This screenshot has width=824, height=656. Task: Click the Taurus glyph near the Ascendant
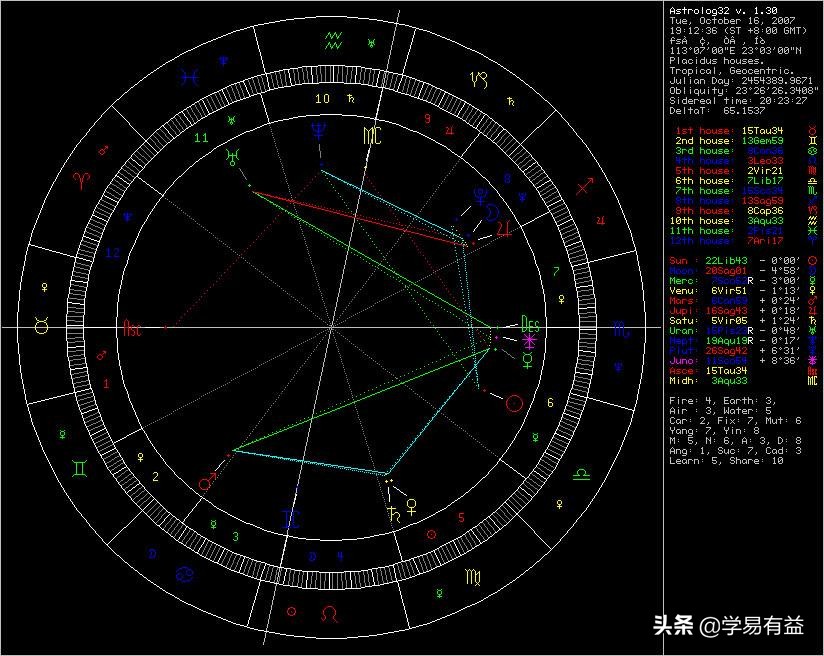tap(41, 325)
